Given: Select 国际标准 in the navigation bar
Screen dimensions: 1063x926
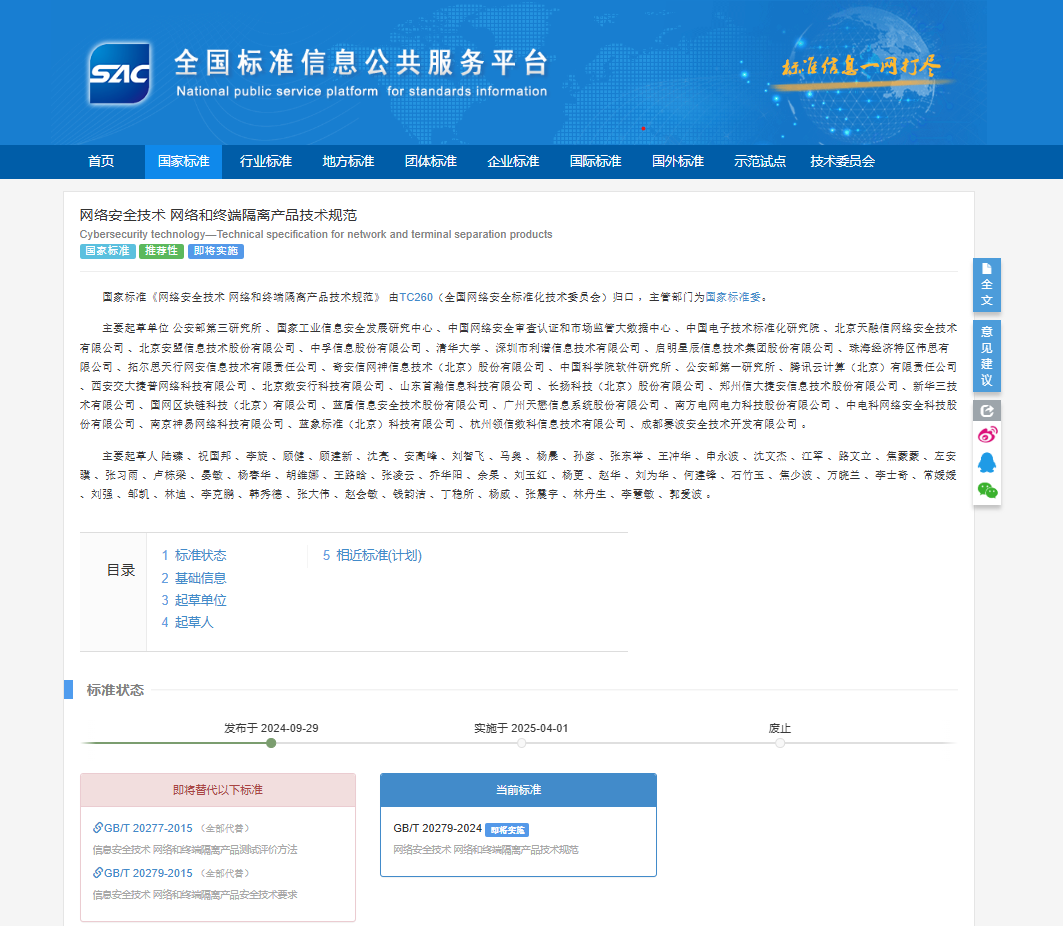Looking at the screenshot, I should pos(596,162).
